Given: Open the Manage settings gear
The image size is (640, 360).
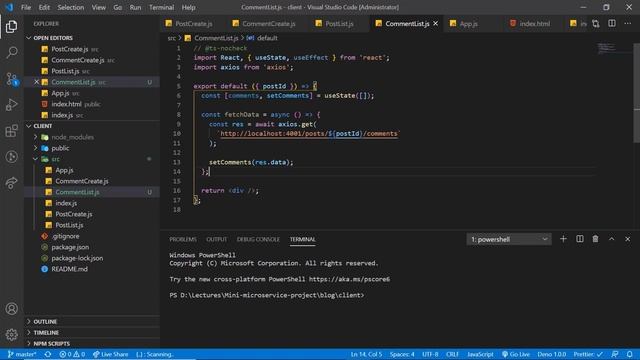Looking at the screenshot, I should 11,335.
